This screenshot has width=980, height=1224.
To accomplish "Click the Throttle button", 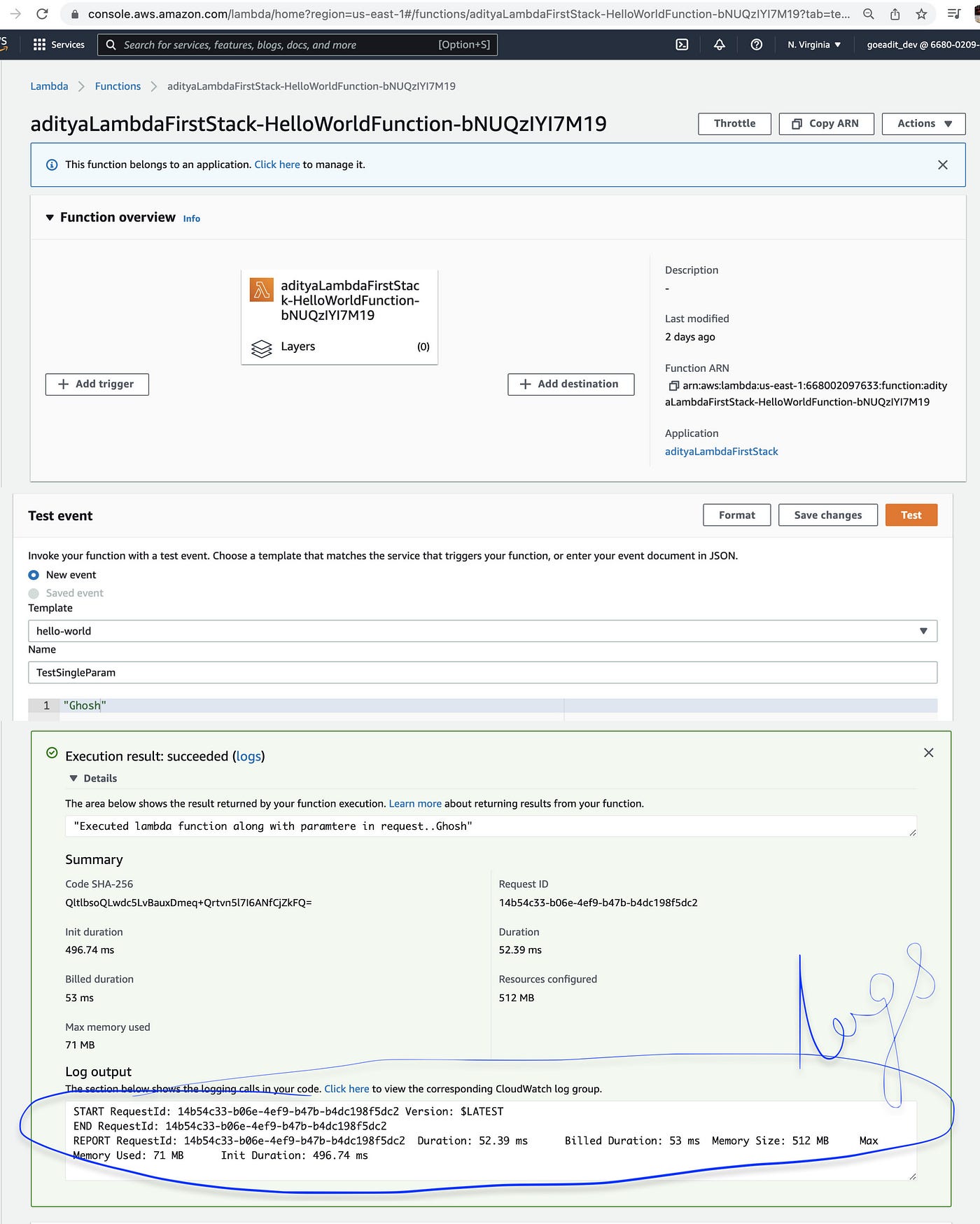I will (x=734, y=124).
